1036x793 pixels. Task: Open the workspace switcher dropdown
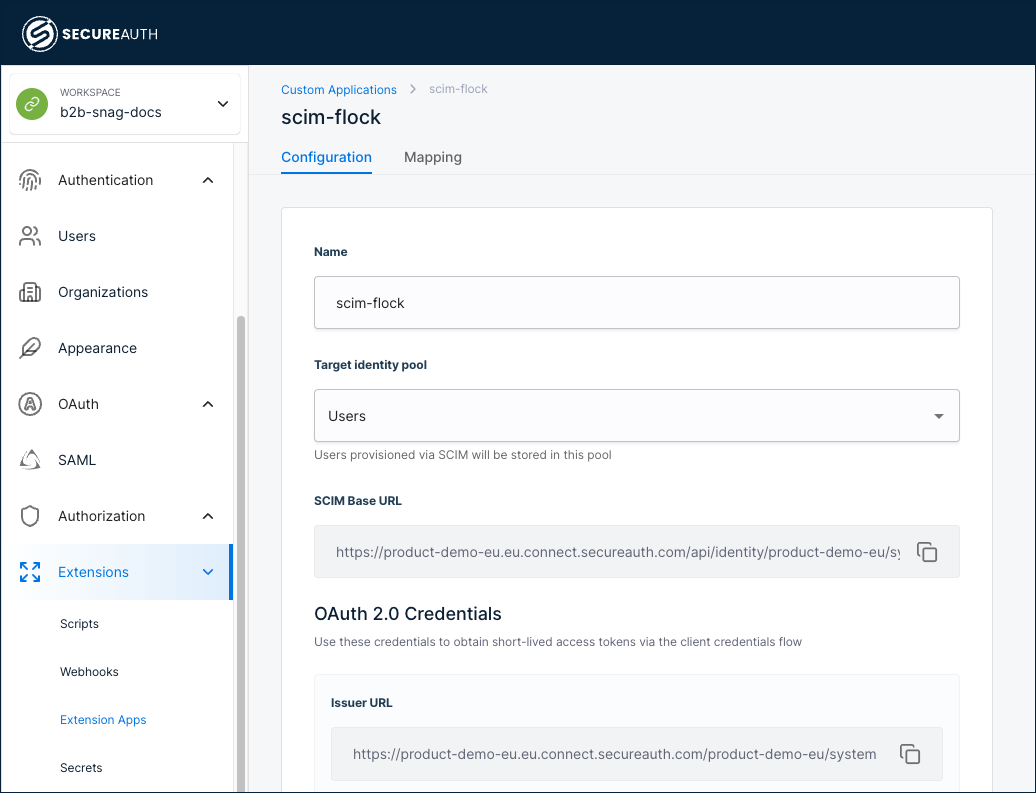tap(223, 104)
